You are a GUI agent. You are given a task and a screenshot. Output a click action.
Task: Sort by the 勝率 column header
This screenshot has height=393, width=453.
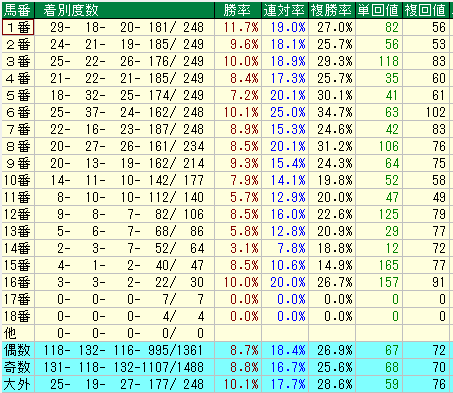tap(238, 10)
